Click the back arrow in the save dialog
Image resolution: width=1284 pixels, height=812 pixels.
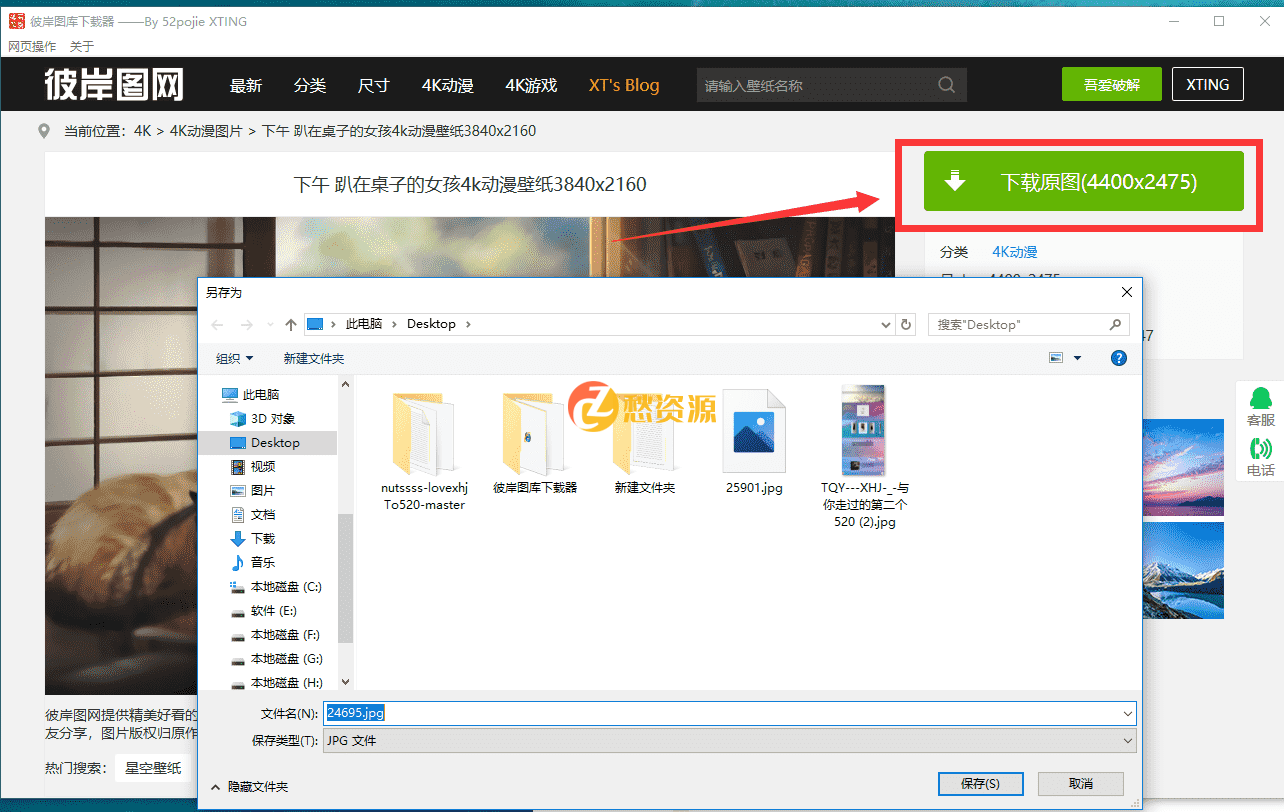217,323
